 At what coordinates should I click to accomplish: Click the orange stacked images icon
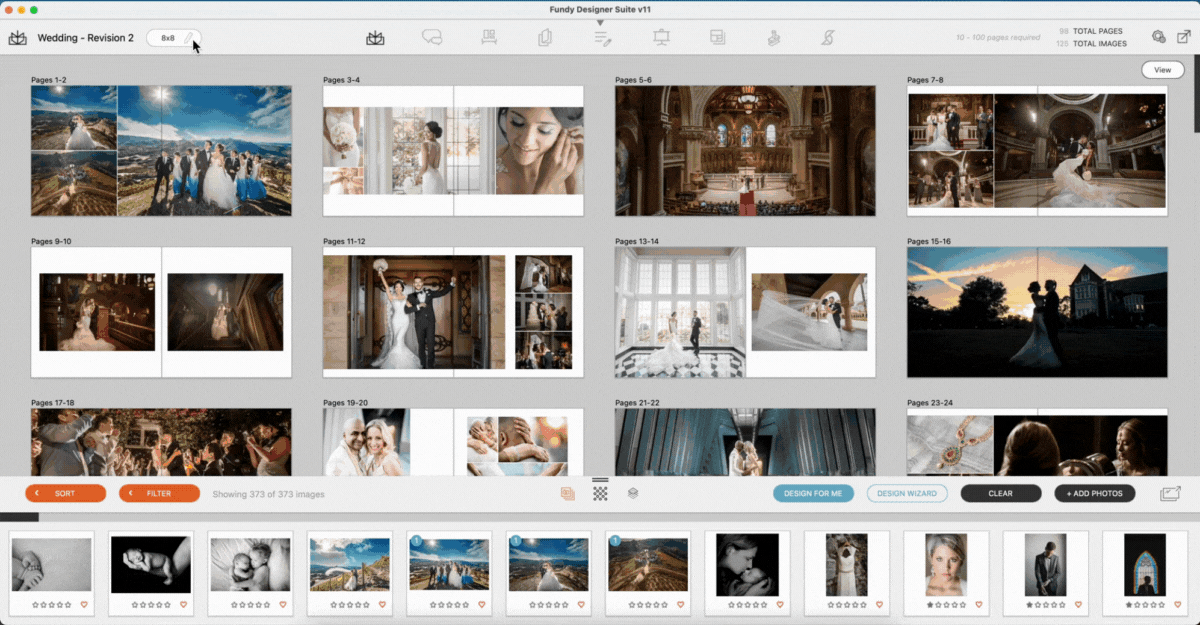(568, 493)
